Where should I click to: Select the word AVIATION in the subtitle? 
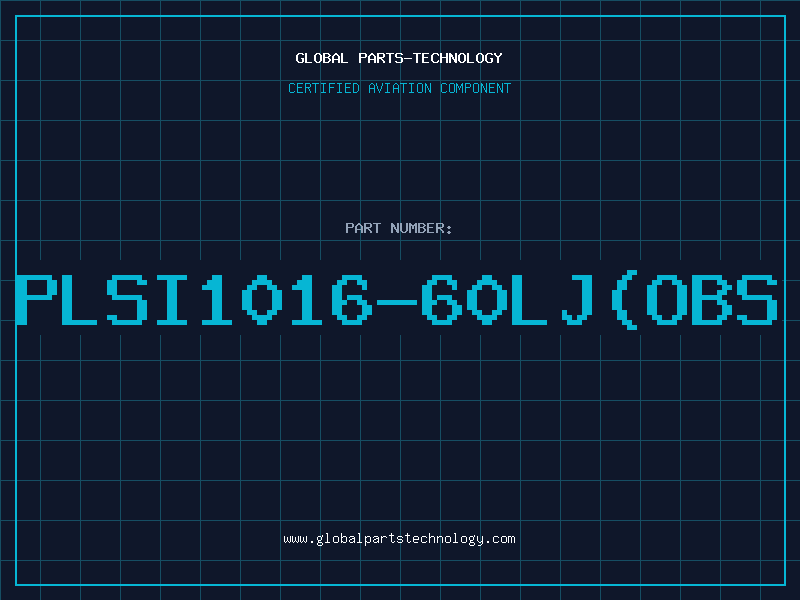tap(400, 88)
